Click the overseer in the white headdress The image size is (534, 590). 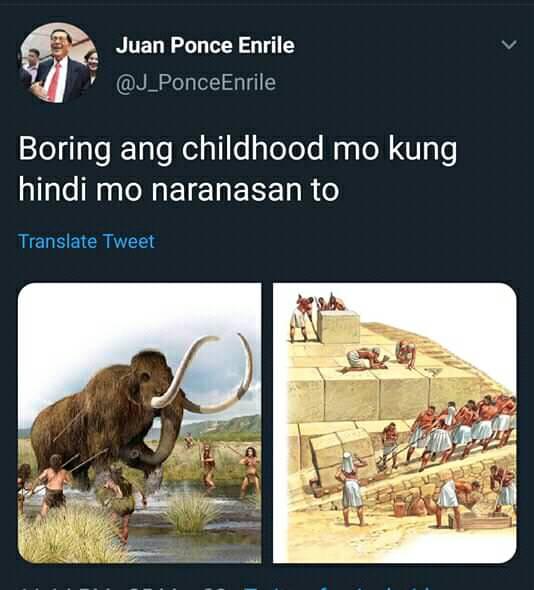(351, 487)
